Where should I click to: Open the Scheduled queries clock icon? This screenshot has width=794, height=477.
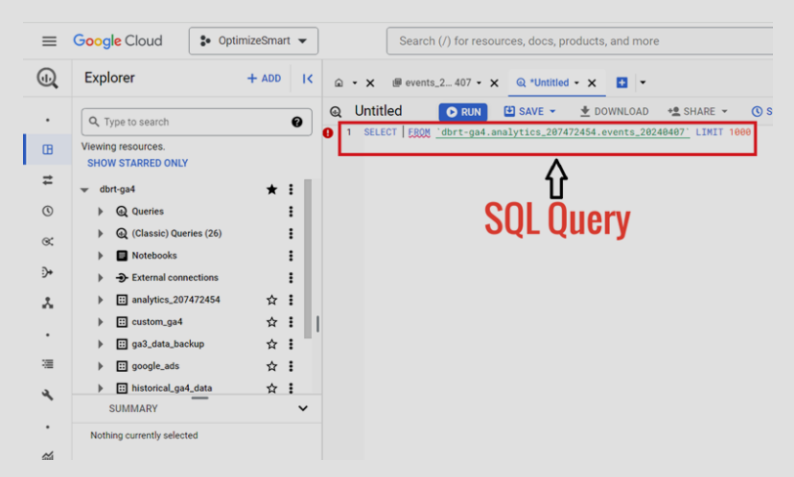pos(48,211)
